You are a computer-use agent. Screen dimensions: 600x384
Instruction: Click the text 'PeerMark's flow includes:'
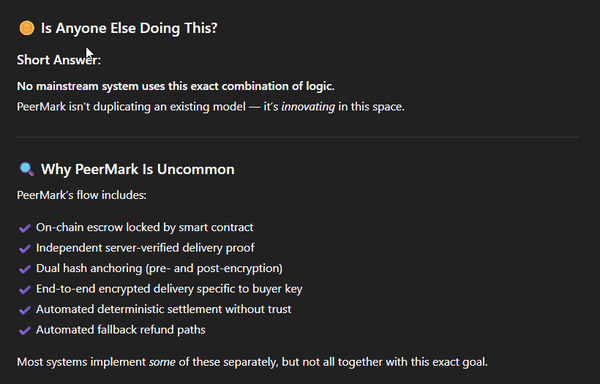coord(82,195)
